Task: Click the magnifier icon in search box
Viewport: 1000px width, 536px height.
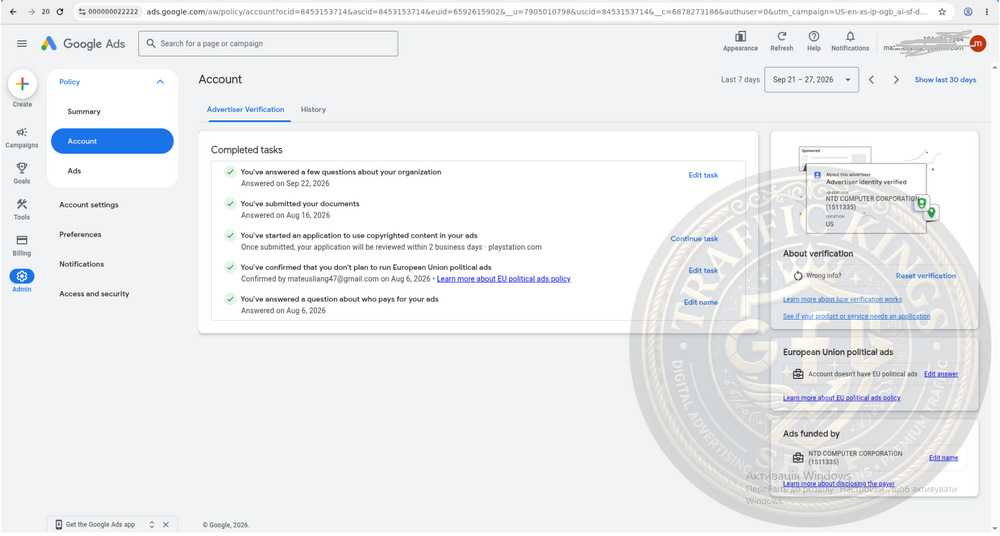Action: pyautogui.click(x=151, y=43)
